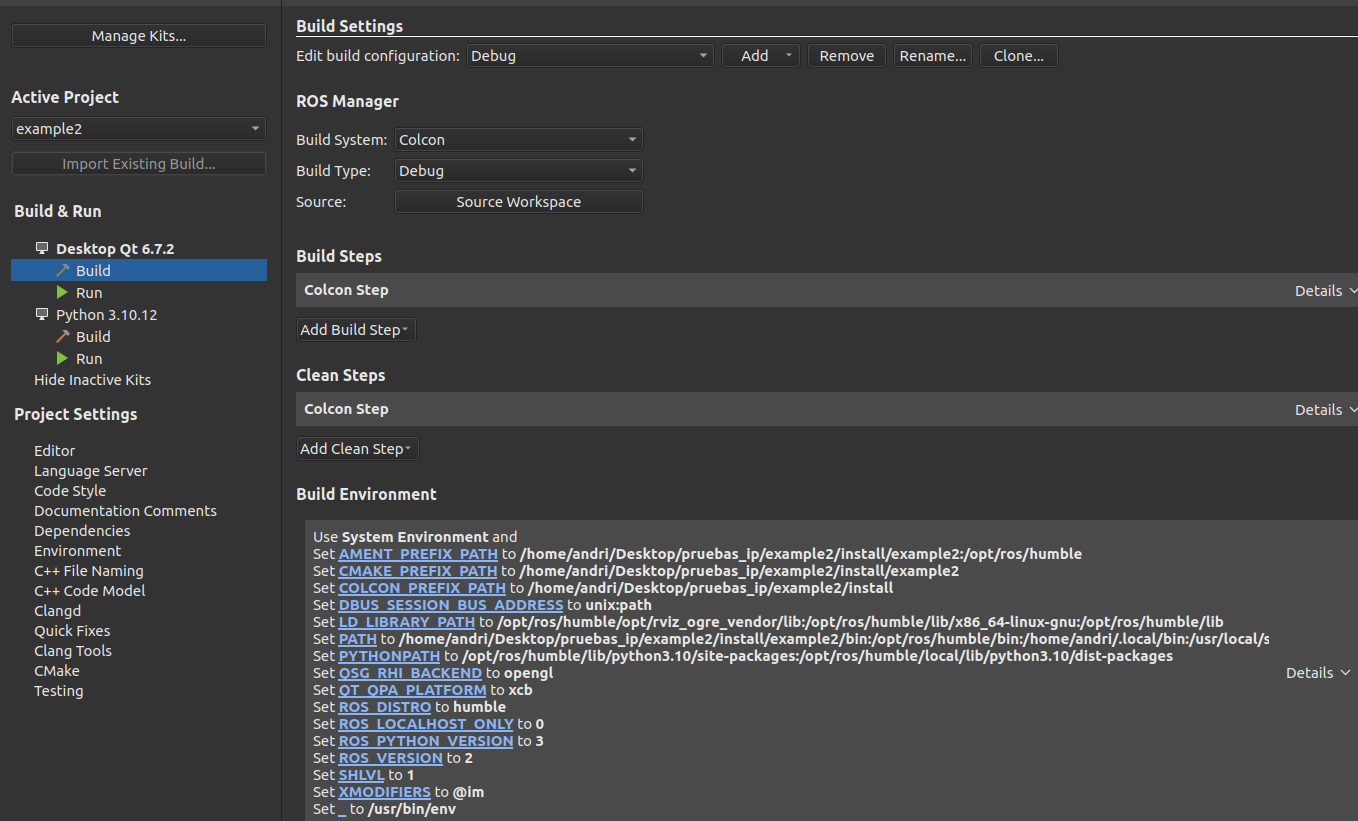The height and width of the screenshot is (821, 1358).
Task: Expand Details of Build Steps Colcon Step
Action: (x=1325, y=291)
